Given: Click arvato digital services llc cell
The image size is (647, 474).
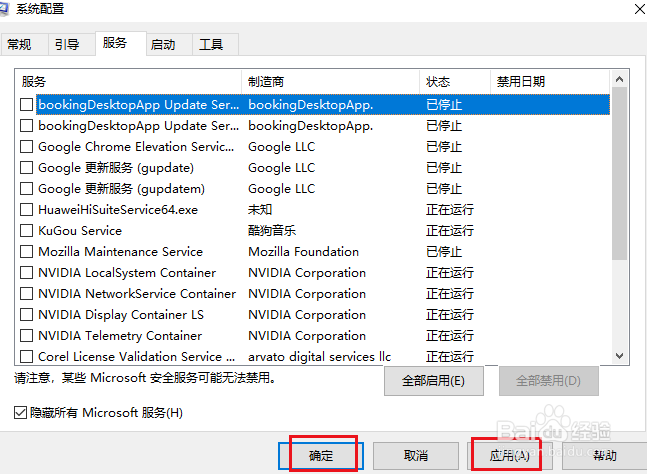Looking at the screenshot, I should (319, 356).
